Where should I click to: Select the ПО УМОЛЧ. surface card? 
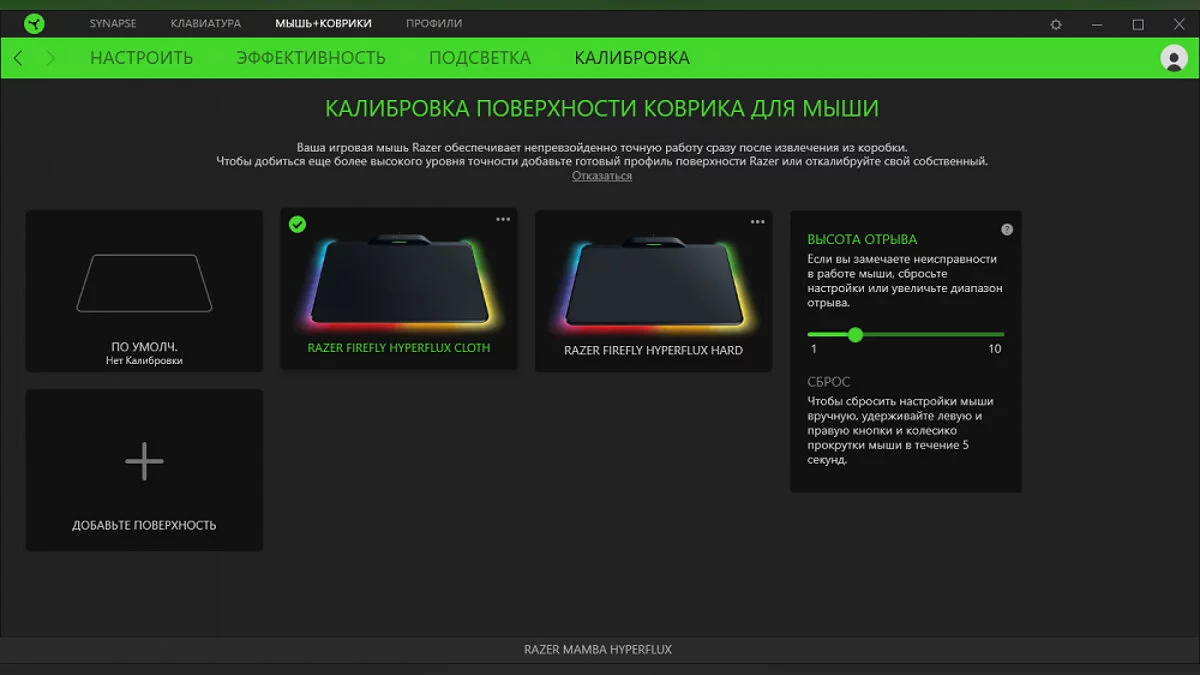tap(144, 291)
